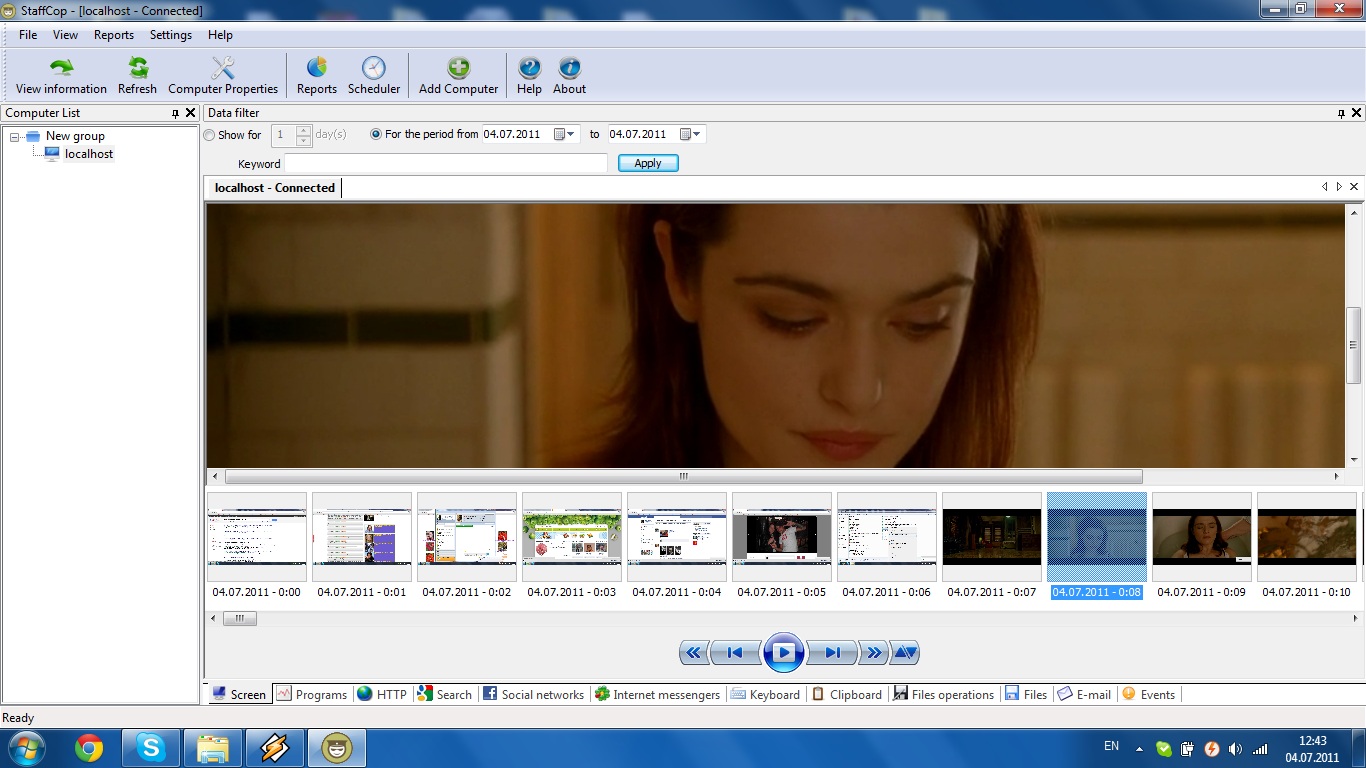
Task: Open the Settings menu
Action: pyautogui.click(x=171, y=35)
